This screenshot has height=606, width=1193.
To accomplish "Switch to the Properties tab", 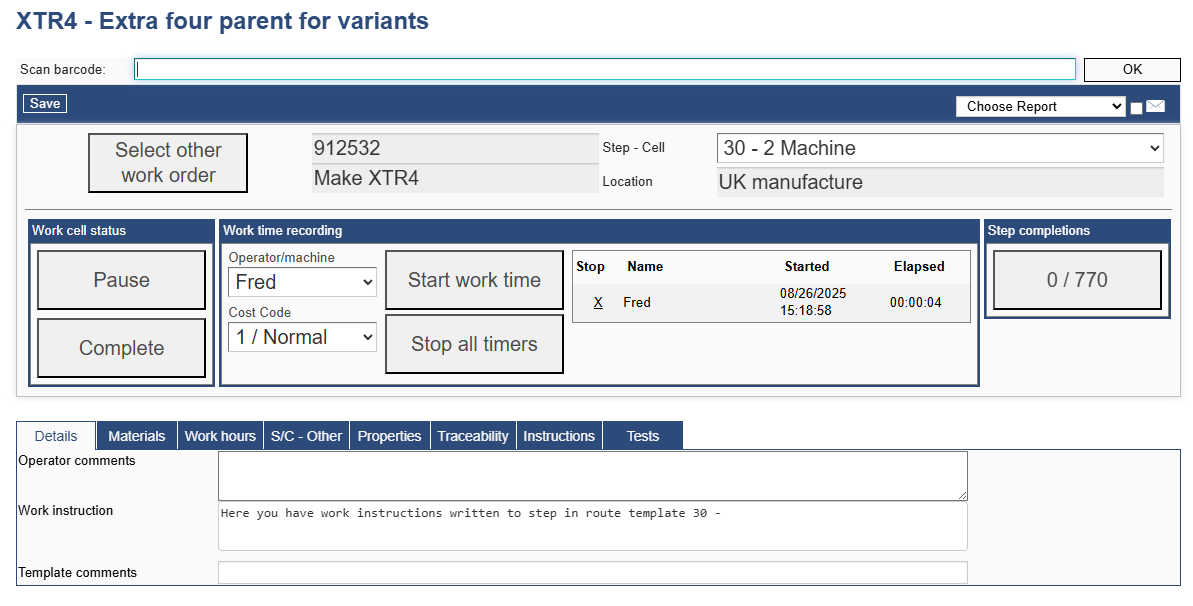I will [x=390, y=436].
